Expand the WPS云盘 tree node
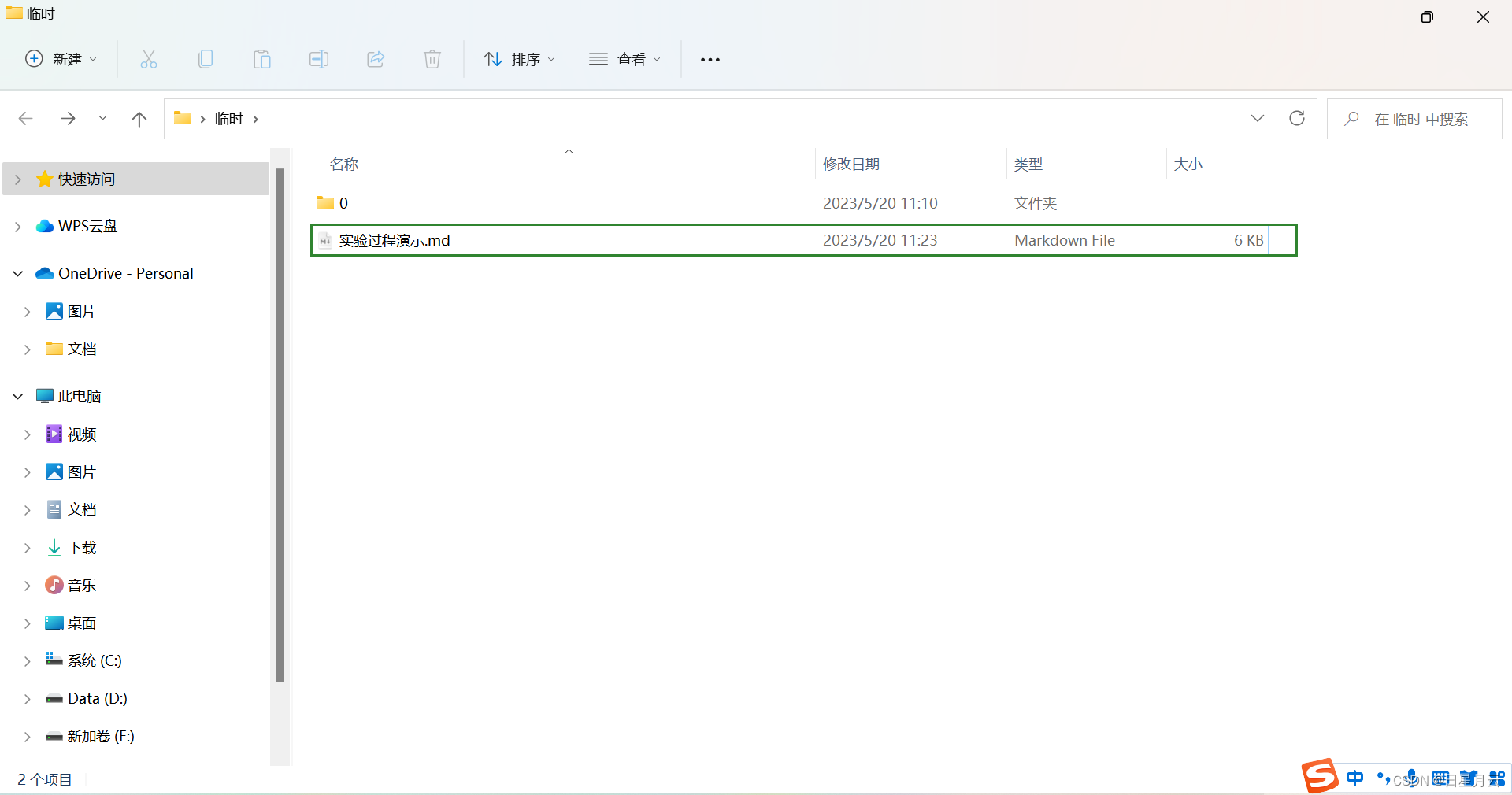The width and height of the screenshot is (1512, 795). (x=18, y=227)
